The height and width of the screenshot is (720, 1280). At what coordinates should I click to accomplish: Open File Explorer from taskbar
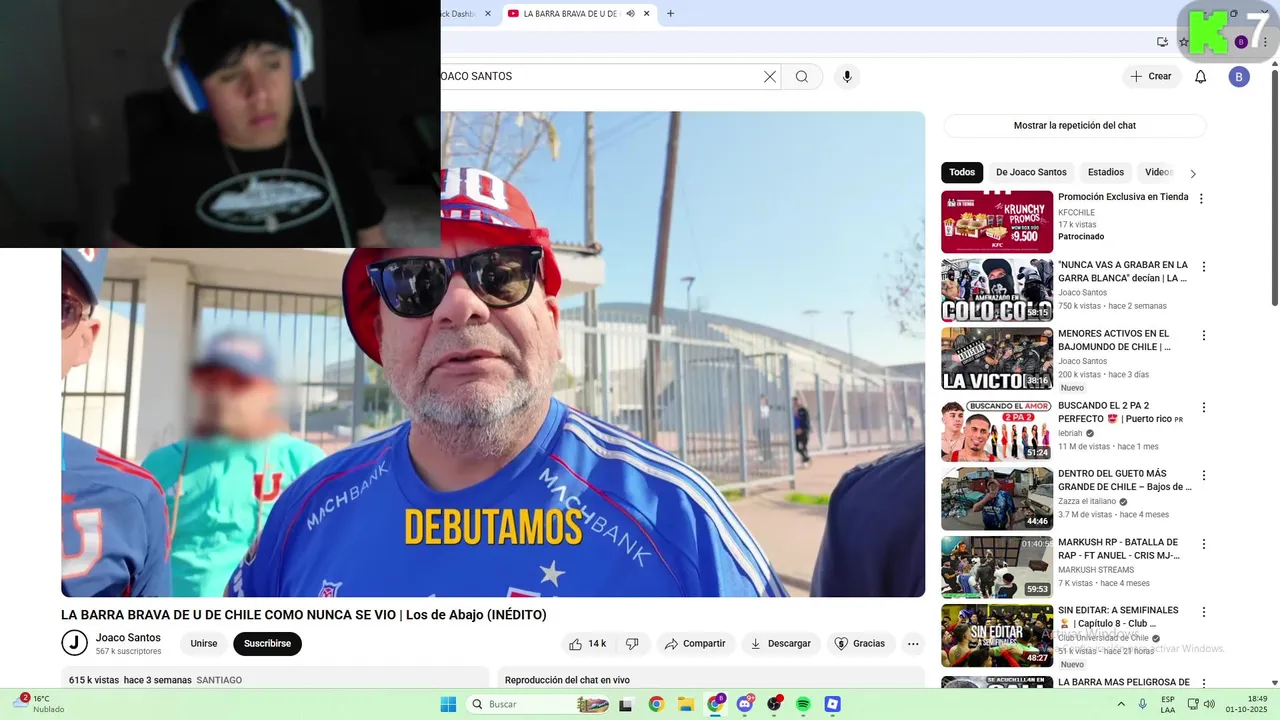[x=686, y=704]
